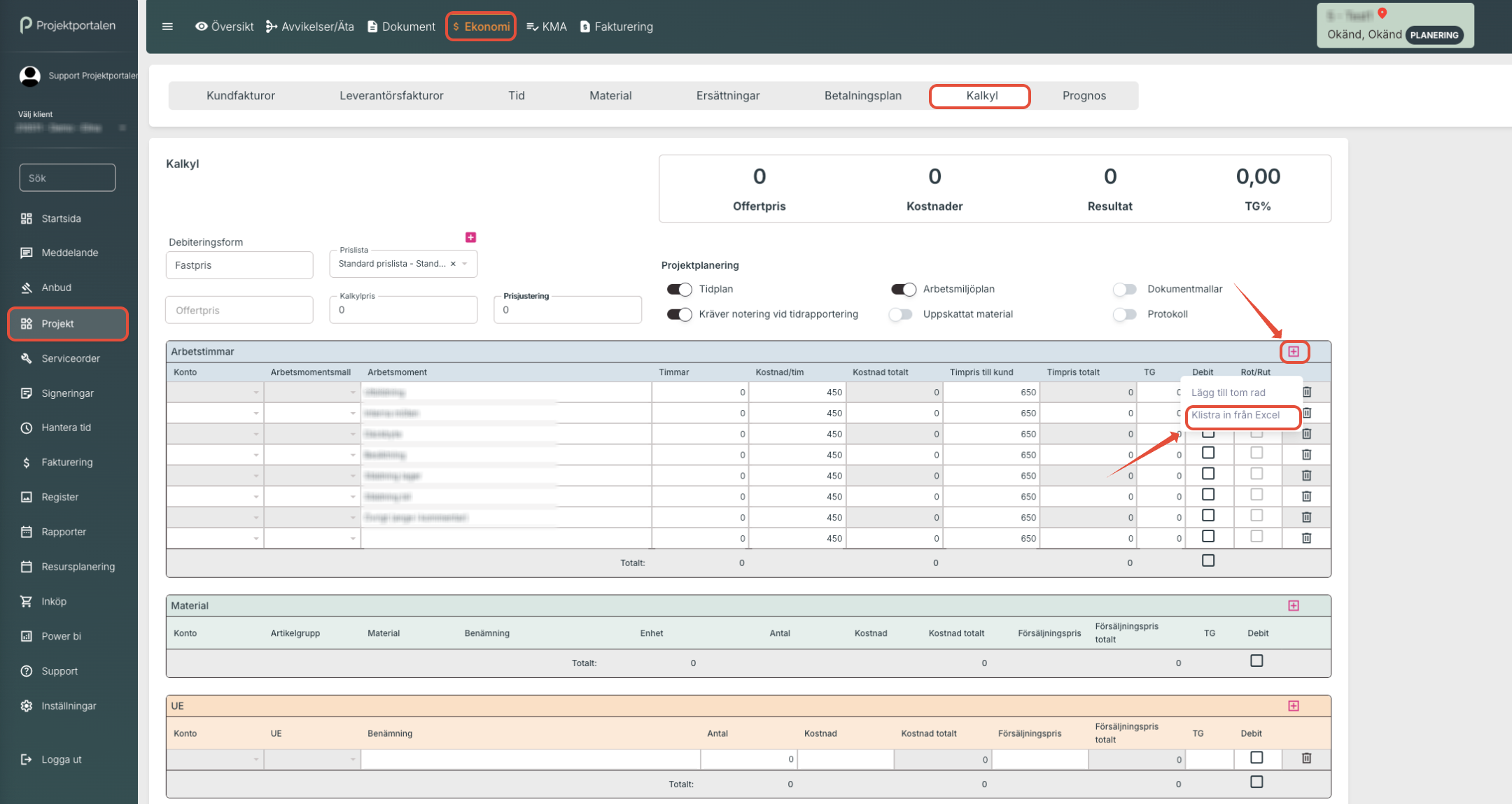Open the Prislista dropdown arrow
Screen dimensions: 1512x804
pos(465,264)
